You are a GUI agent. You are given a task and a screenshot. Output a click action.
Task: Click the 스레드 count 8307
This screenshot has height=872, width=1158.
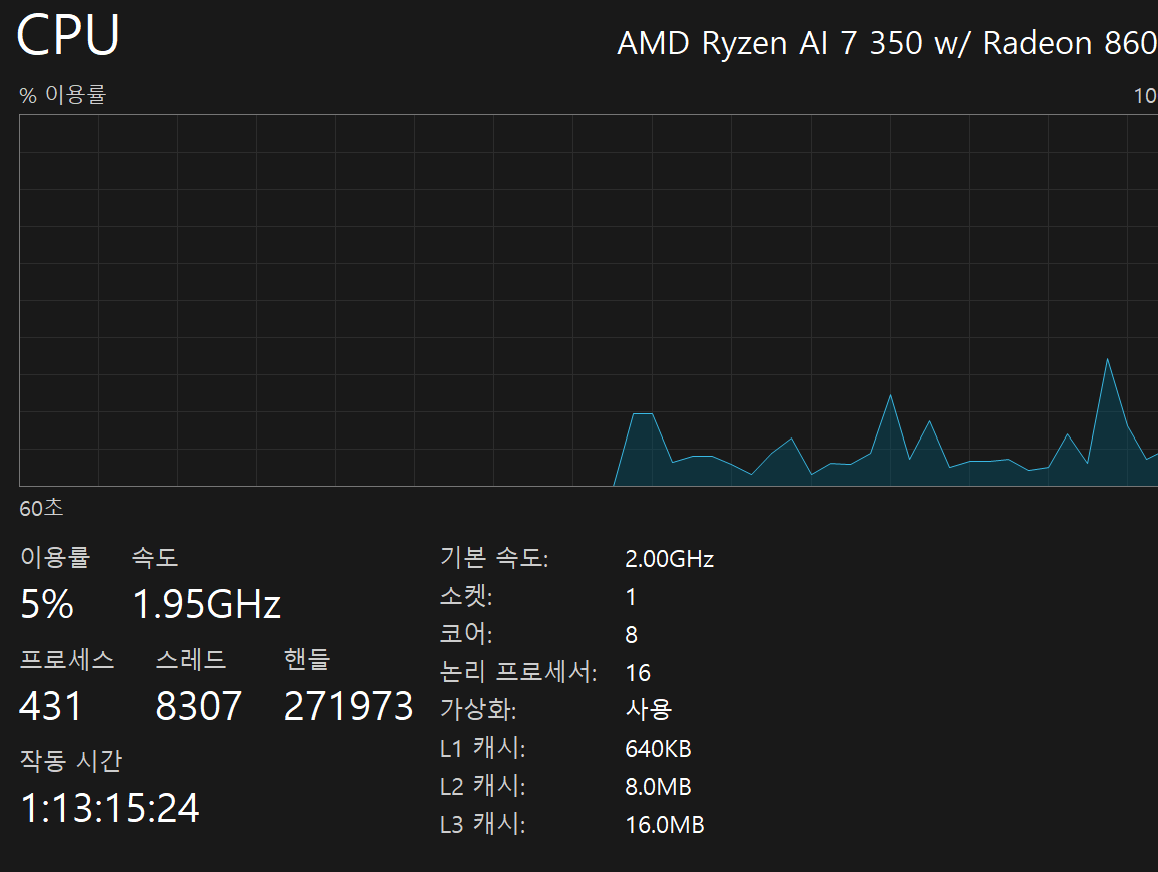coord(199,706)
